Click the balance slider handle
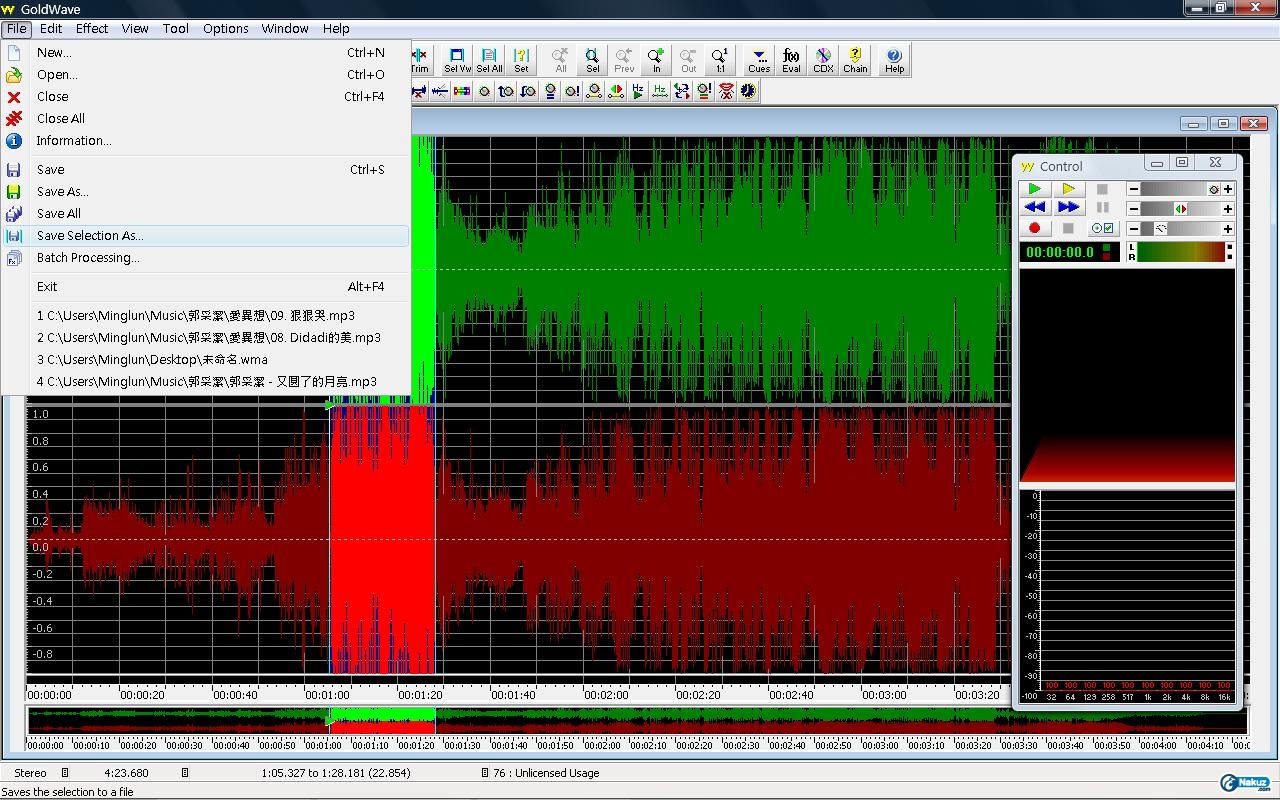Viewport: 1280px width, 800px height. point(1181,209)
